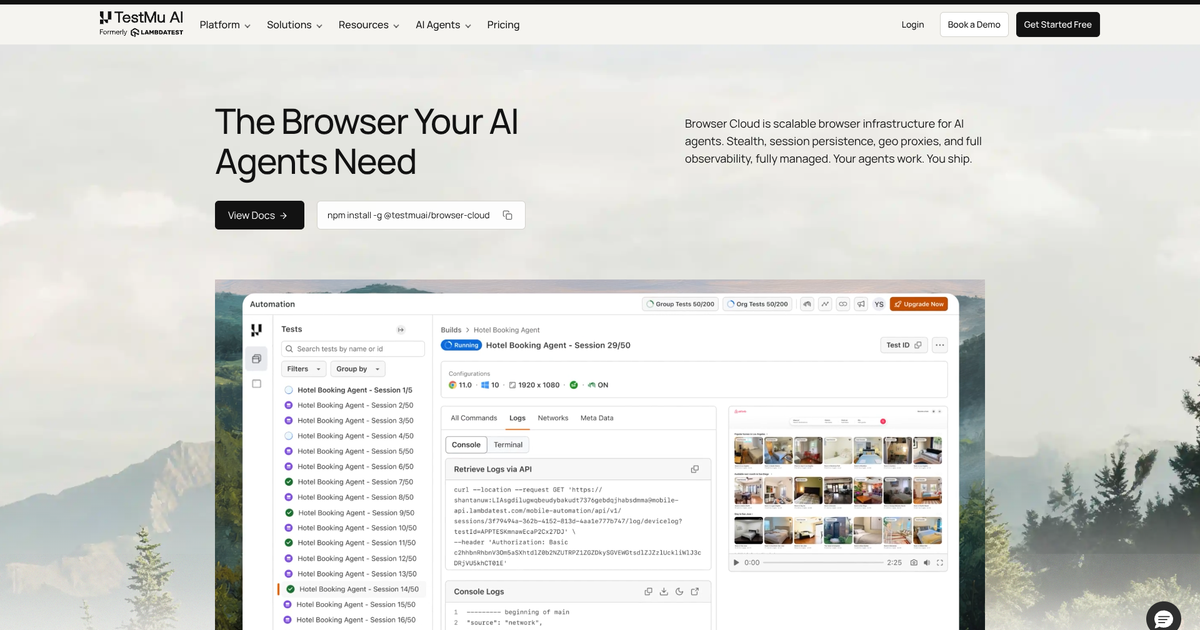Select the square icon in dashboard sidebar

click(257, 383)
